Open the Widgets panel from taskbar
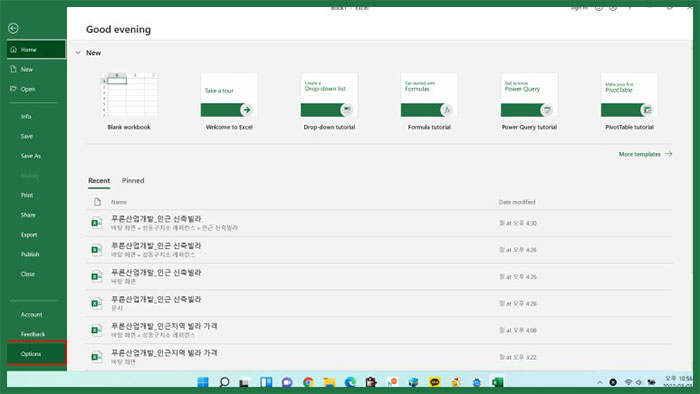This screenshot has height=394, width=700. (266, 382)
